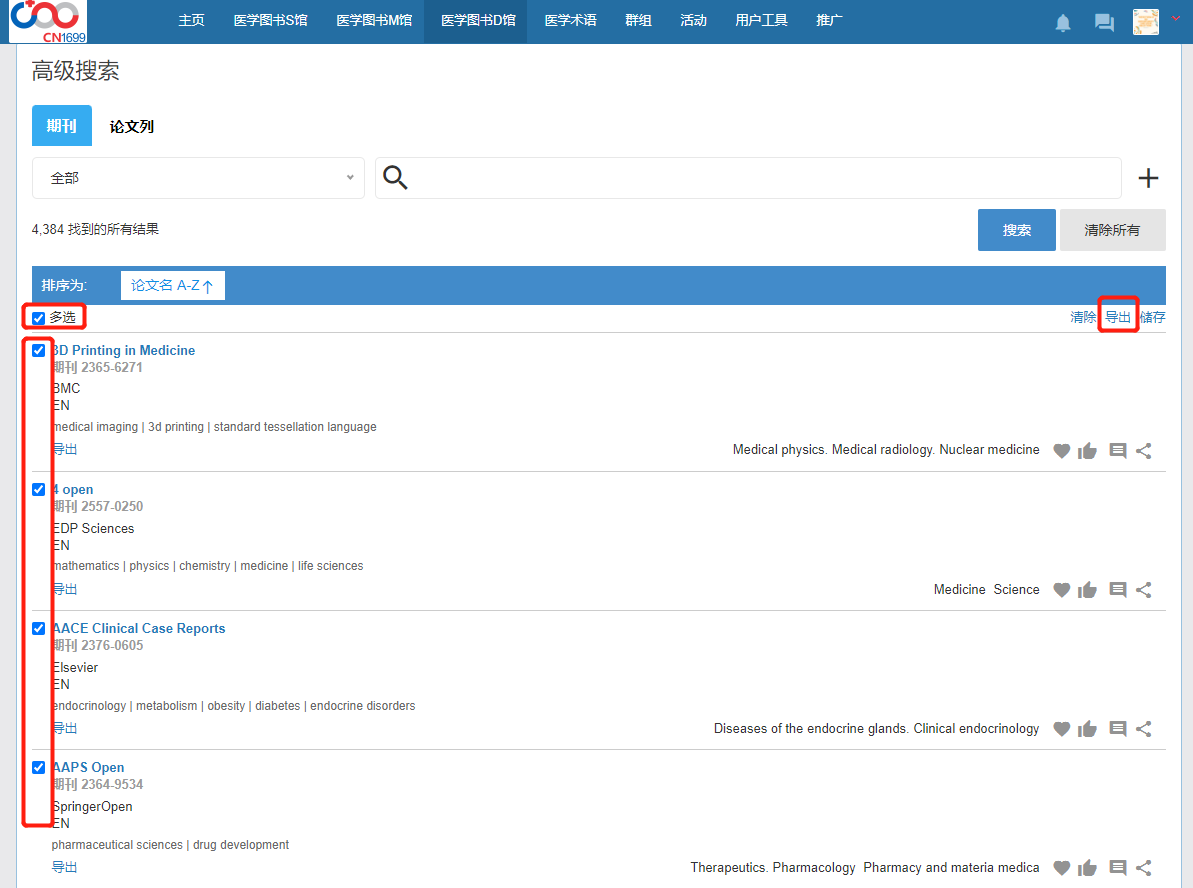The image size is (1193, 888).
Task: Click Therapeutics. Pharmacology subject tag
Action: pos(773,867)
